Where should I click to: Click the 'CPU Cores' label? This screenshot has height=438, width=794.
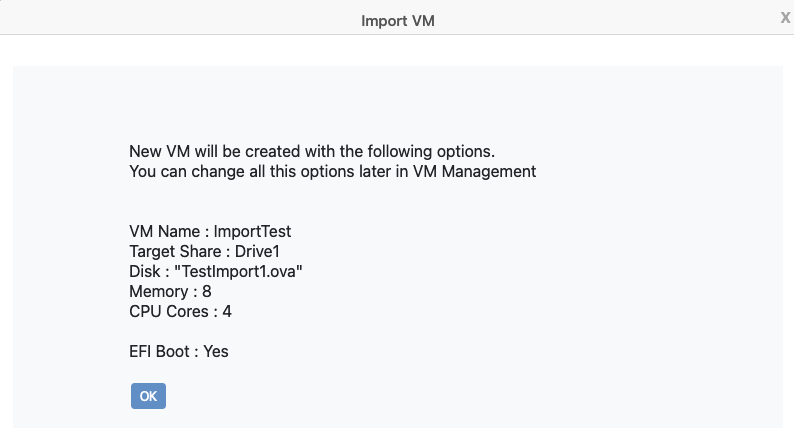point(170,311)
